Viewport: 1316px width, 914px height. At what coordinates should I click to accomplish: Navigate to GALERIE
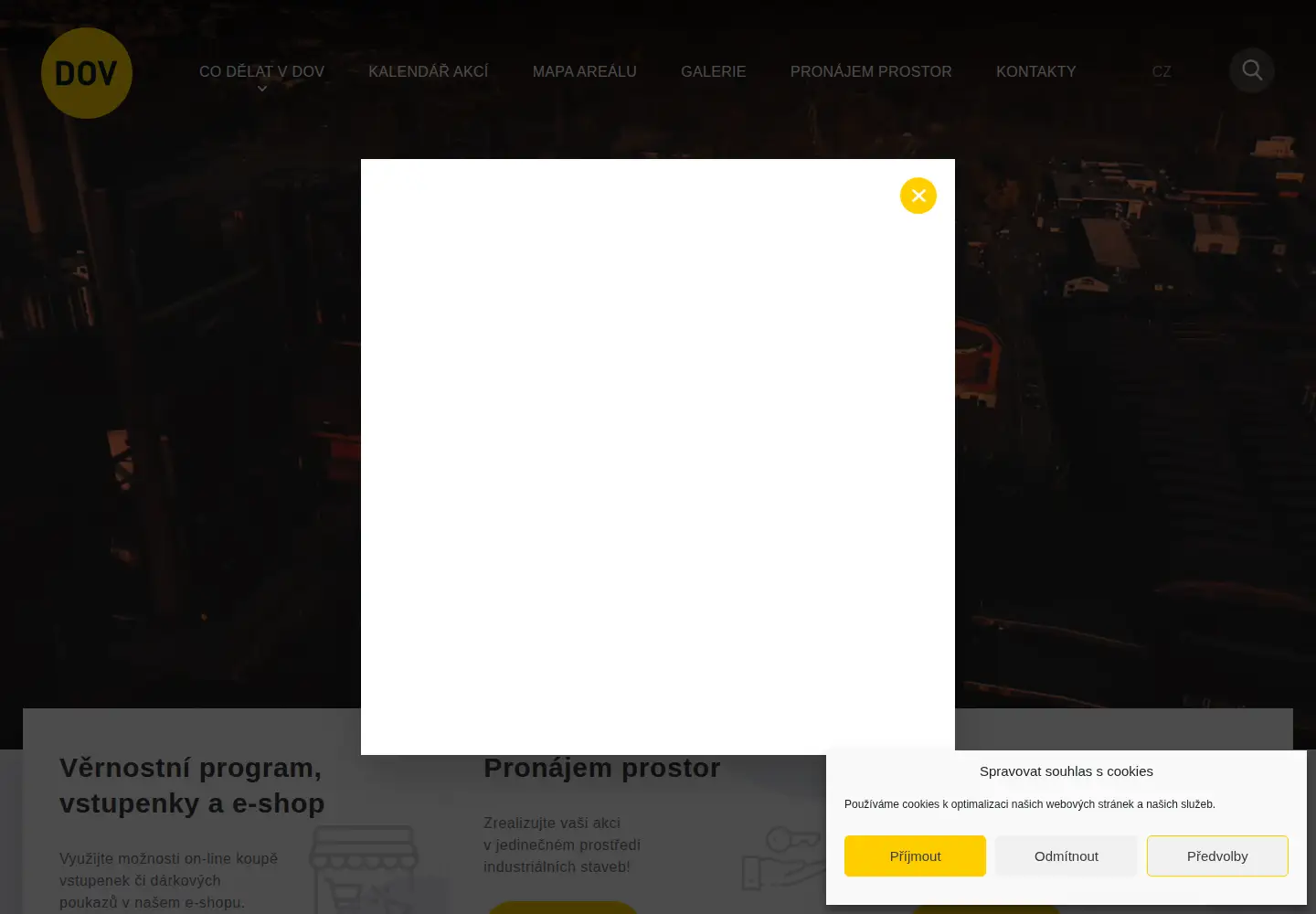[714, 71]
